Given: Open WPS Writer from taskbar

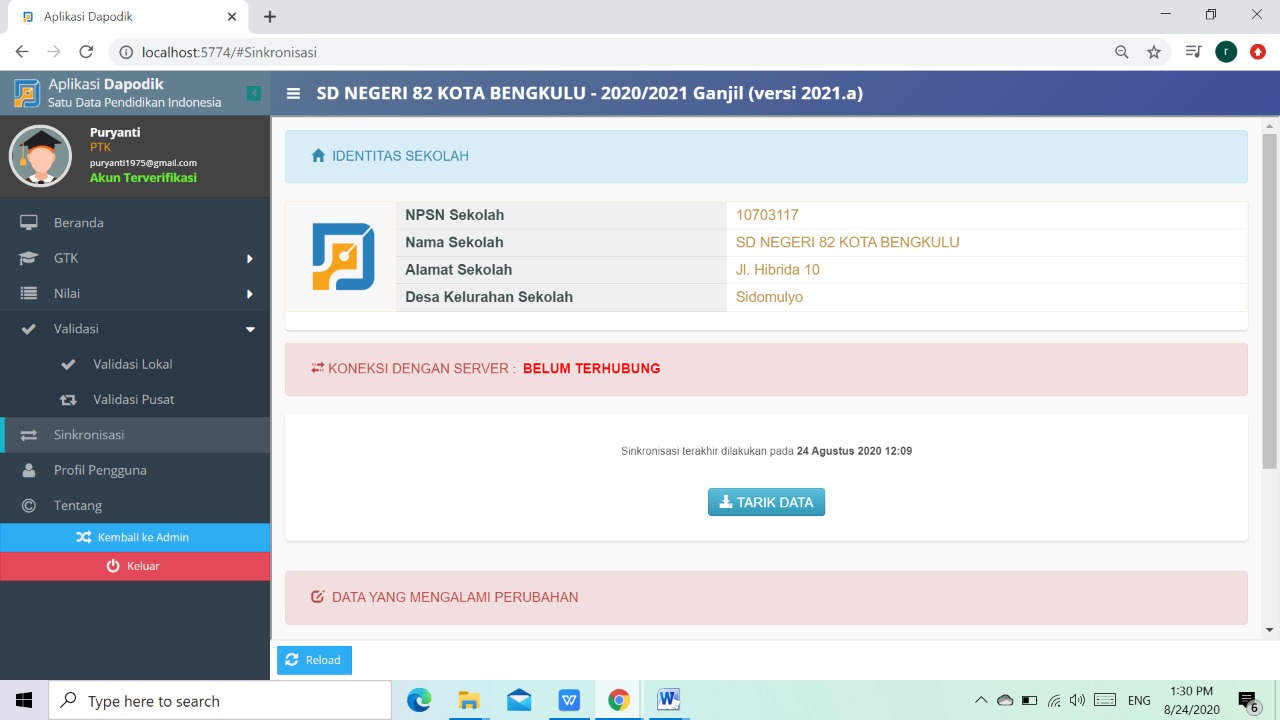Looking at the screenshot, I should tap(569, 700).
